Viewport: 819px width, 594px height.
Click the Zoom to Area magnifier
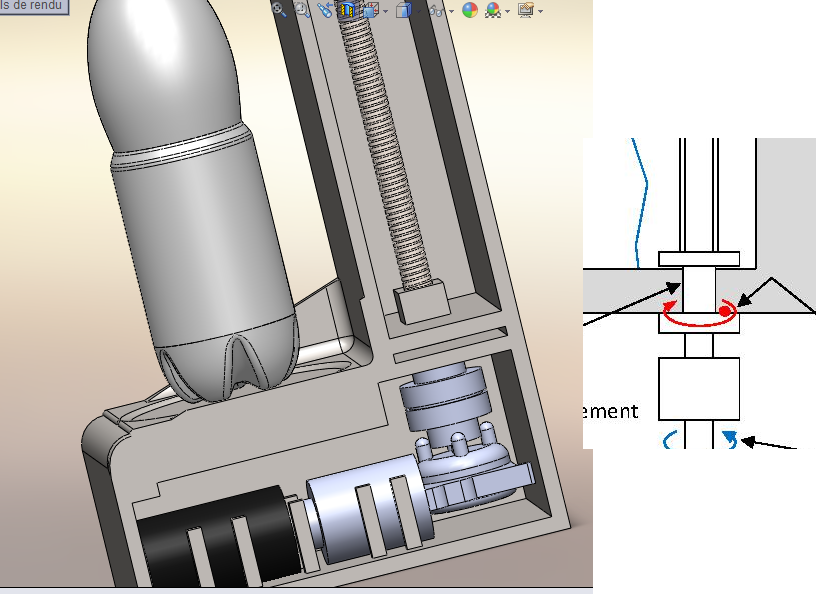[301, 9]
